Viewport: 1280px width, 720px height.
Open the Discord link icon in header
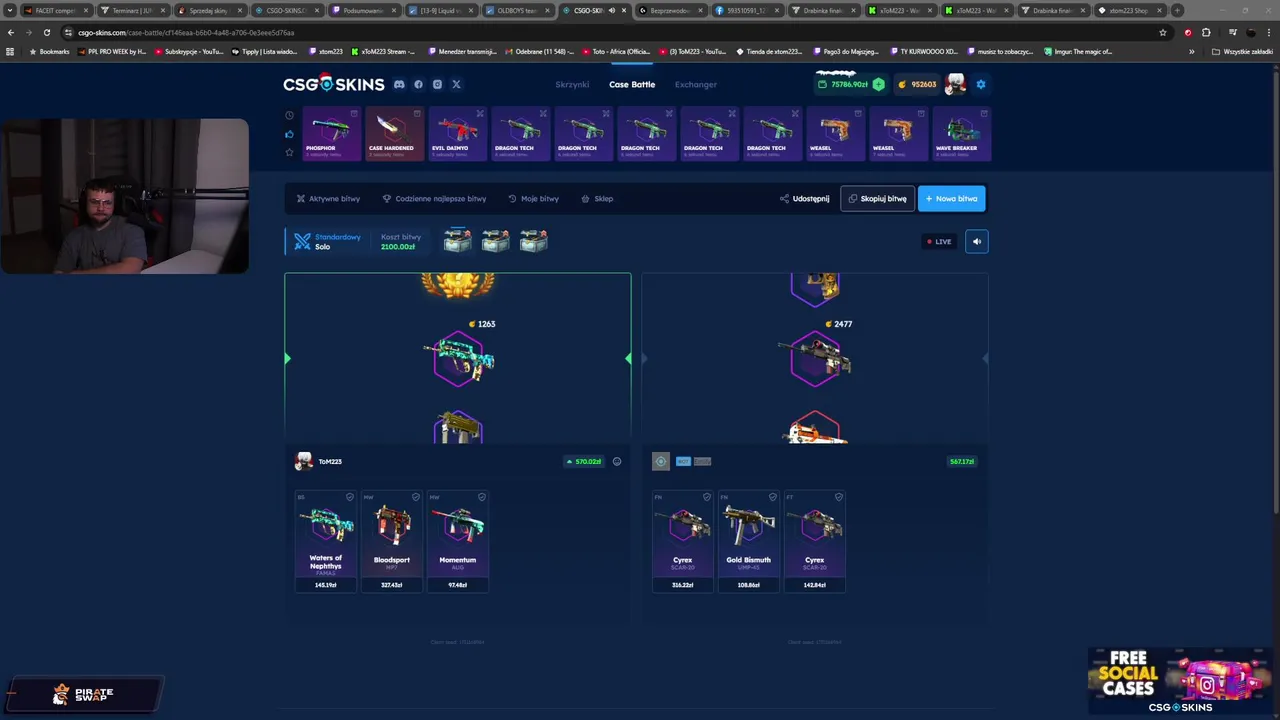[399, 85]
